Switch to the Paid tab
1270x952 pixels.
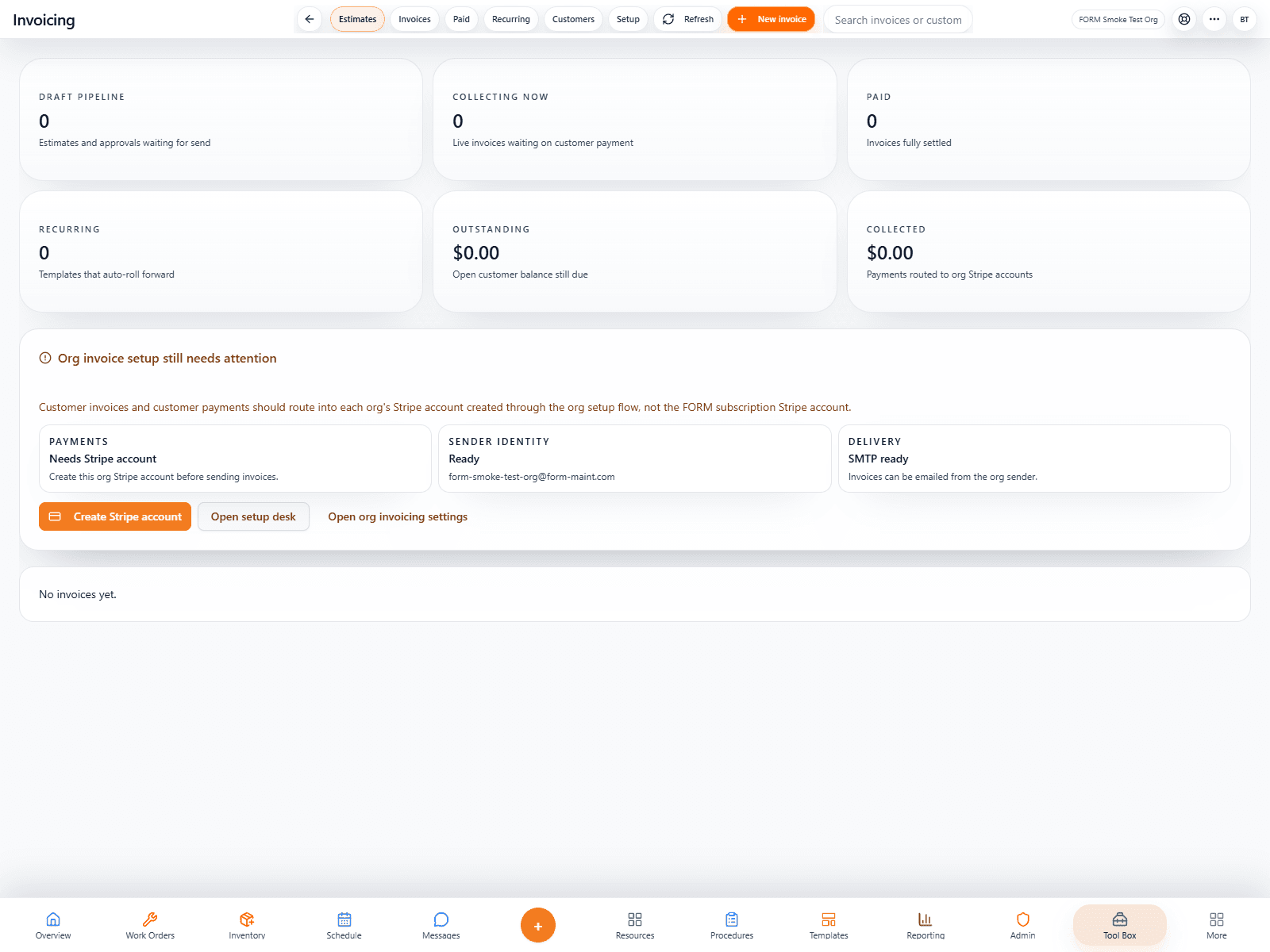point(461,19)
